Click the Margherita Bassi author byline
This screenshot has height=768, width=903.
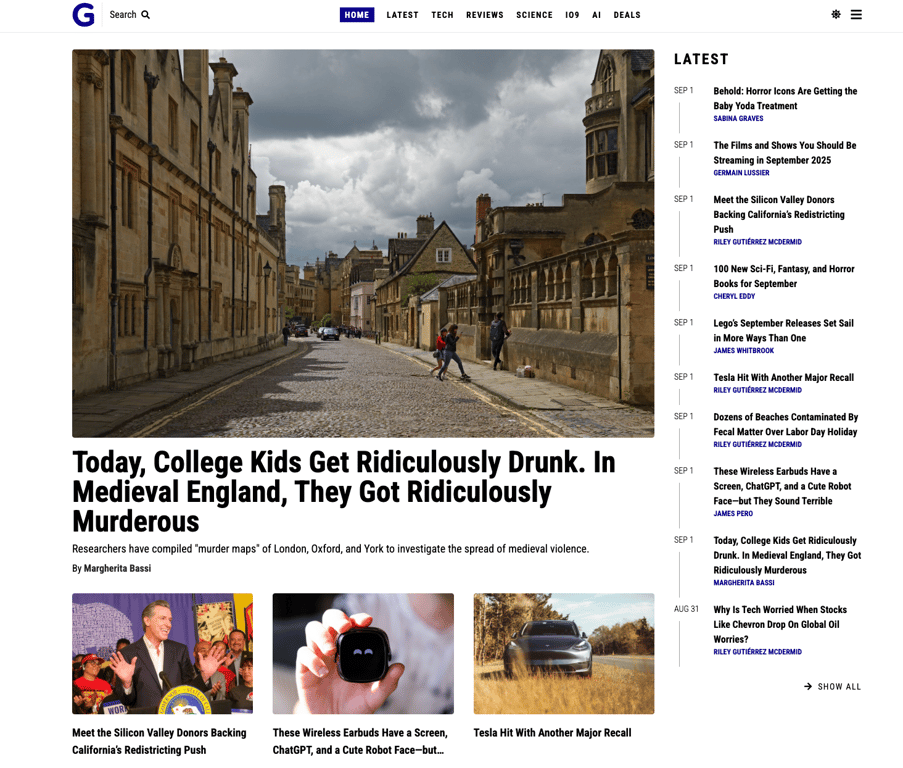111,568
